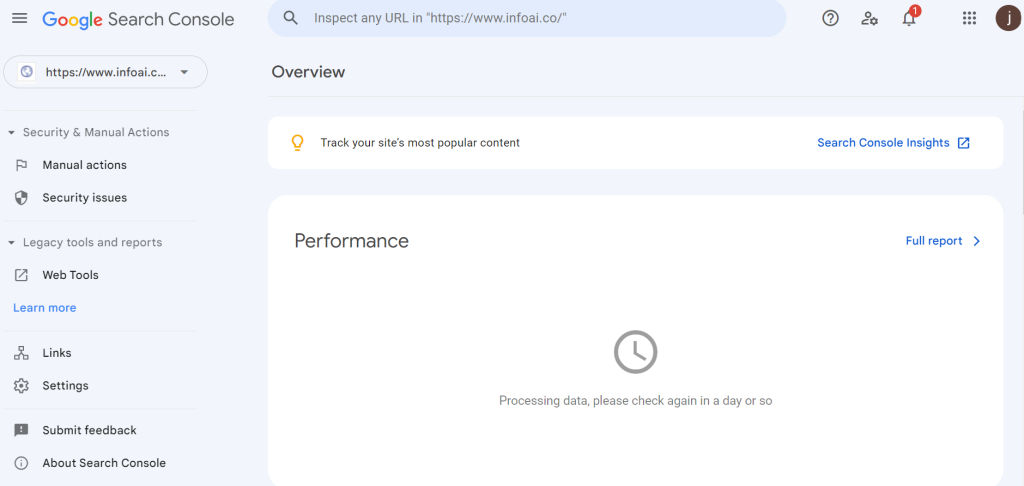1024x486 pixels.
Task: Collapse the Security & Manual Actions section
Action: click(x=11, y=133)
